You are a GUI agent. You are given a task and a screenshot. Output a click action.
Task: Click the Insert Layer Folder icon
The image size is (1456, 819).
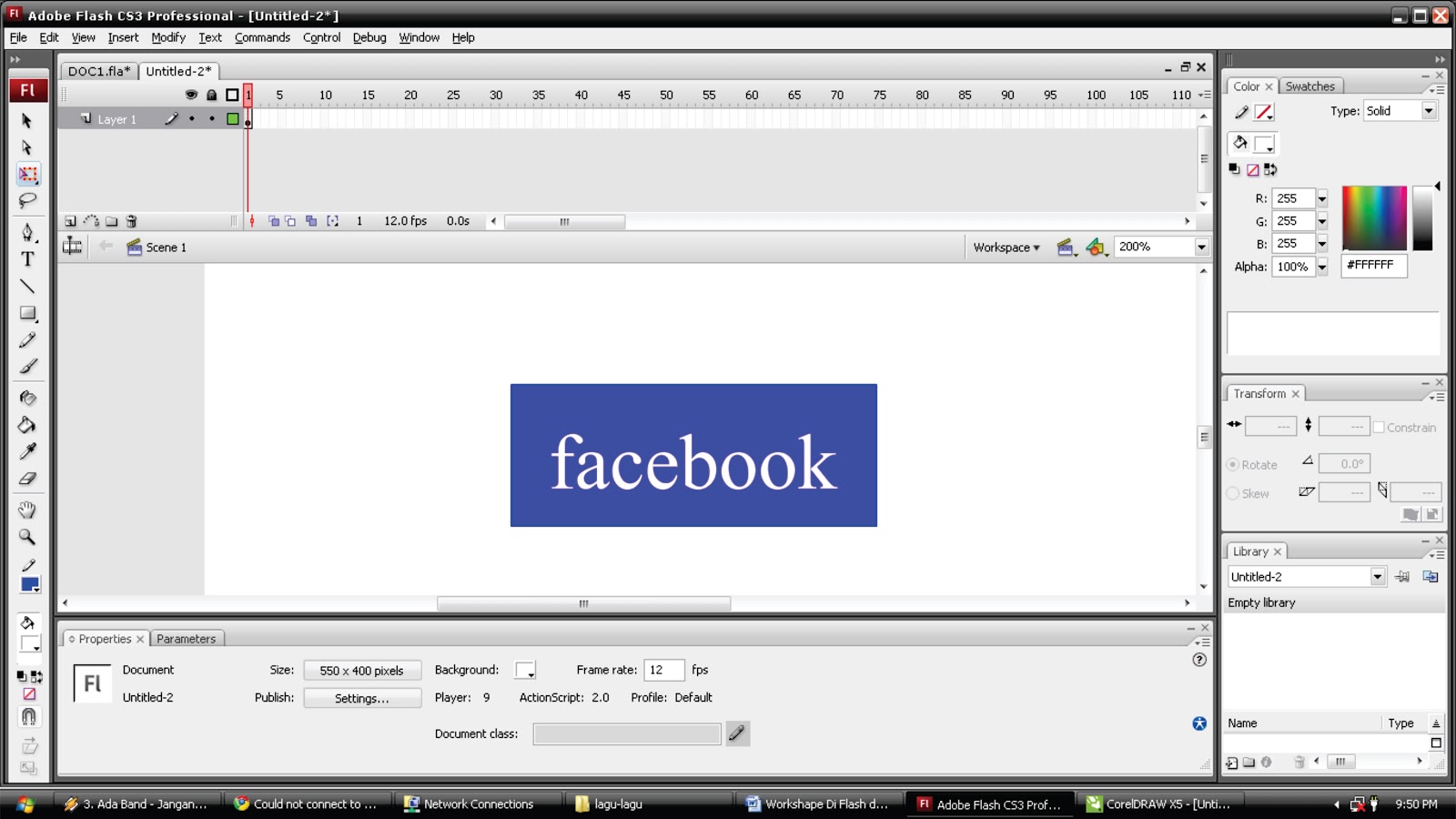[x=111, y=221]
